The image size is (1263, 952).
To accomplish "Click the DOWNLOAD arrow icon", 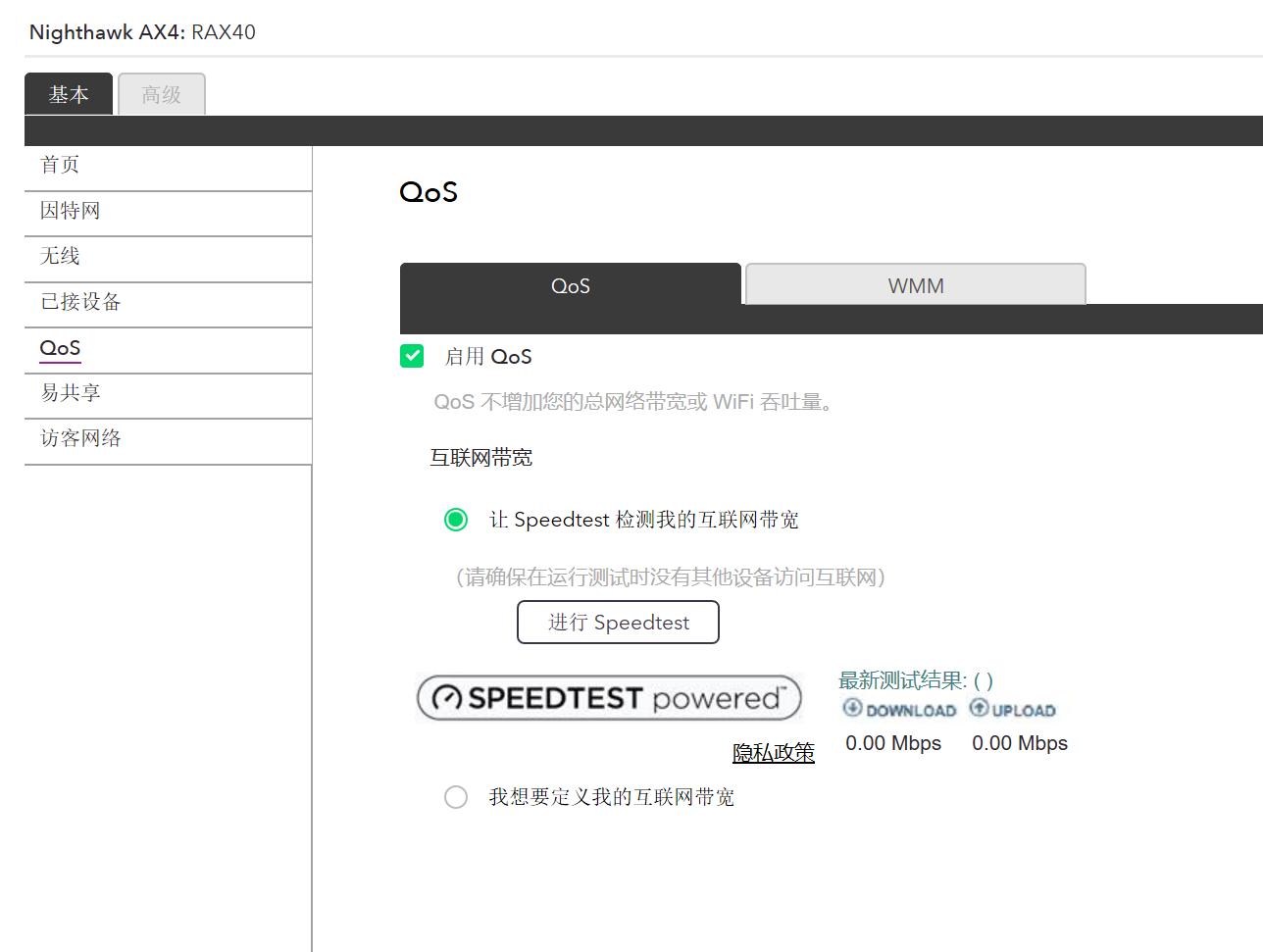I will [x=852, y=709].
